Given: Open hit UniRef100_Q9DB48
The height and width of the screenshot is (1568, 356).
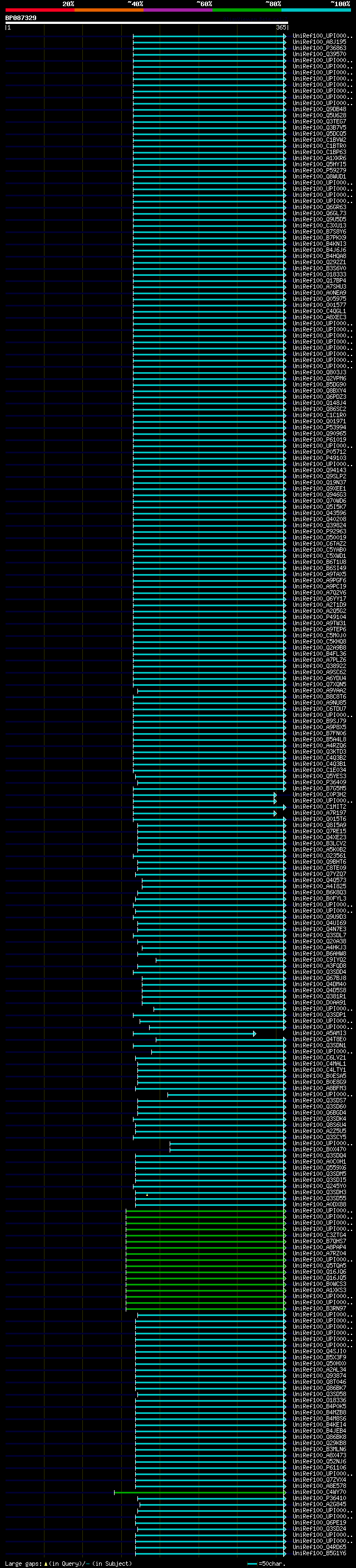Looking at the screenshot, I should click(319, 110).
